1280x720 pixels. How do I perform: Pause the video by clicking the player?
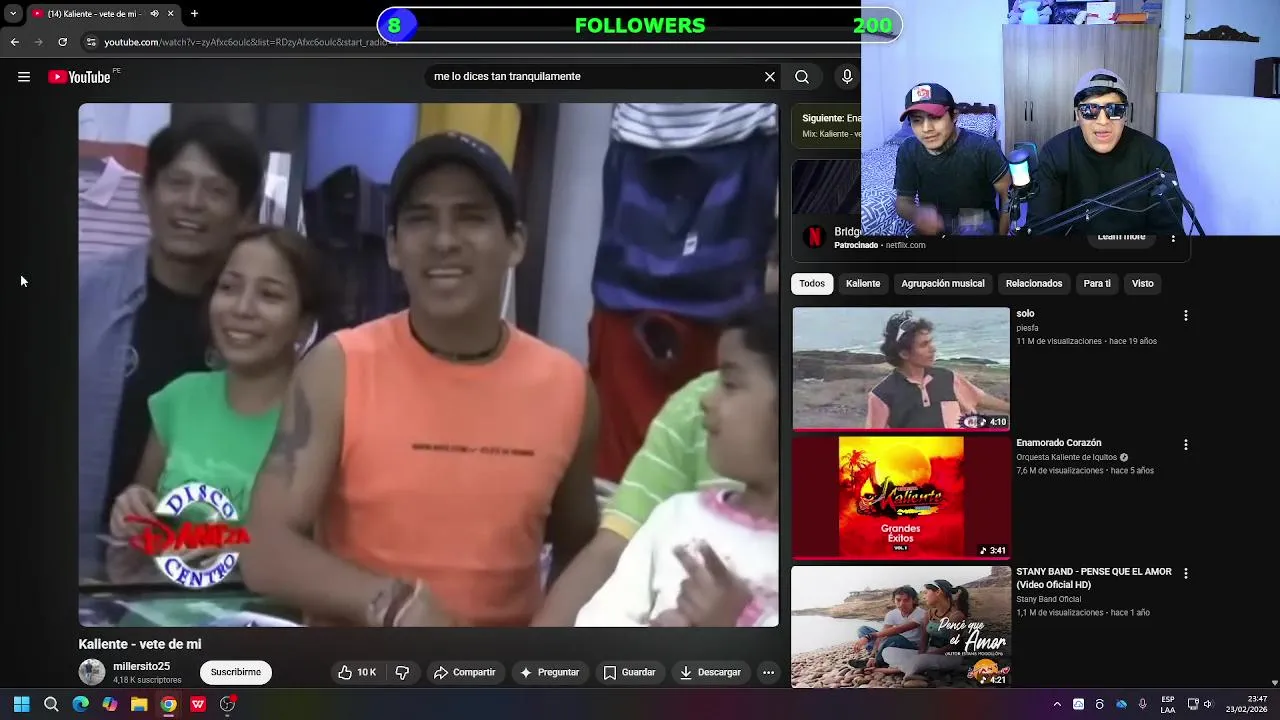(x=428, y=365)
